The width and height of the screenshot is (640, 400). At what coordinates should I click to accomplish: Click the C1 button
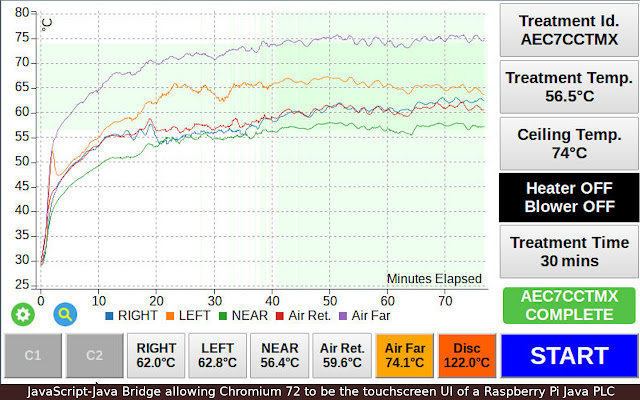click(x=33, y=356)
